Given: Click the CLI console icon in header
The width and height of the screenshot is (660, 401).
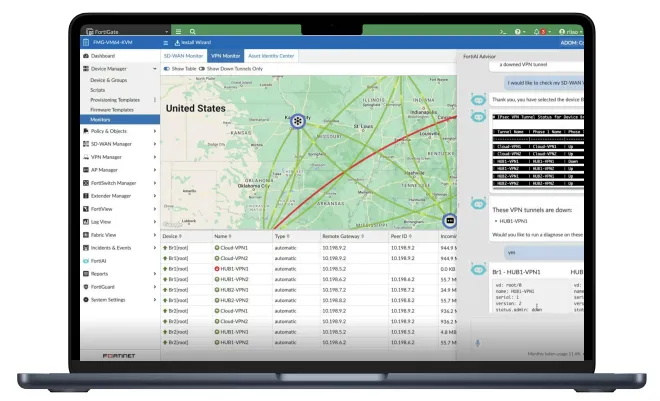Looking at the screenshot, I should pos(503,32).
